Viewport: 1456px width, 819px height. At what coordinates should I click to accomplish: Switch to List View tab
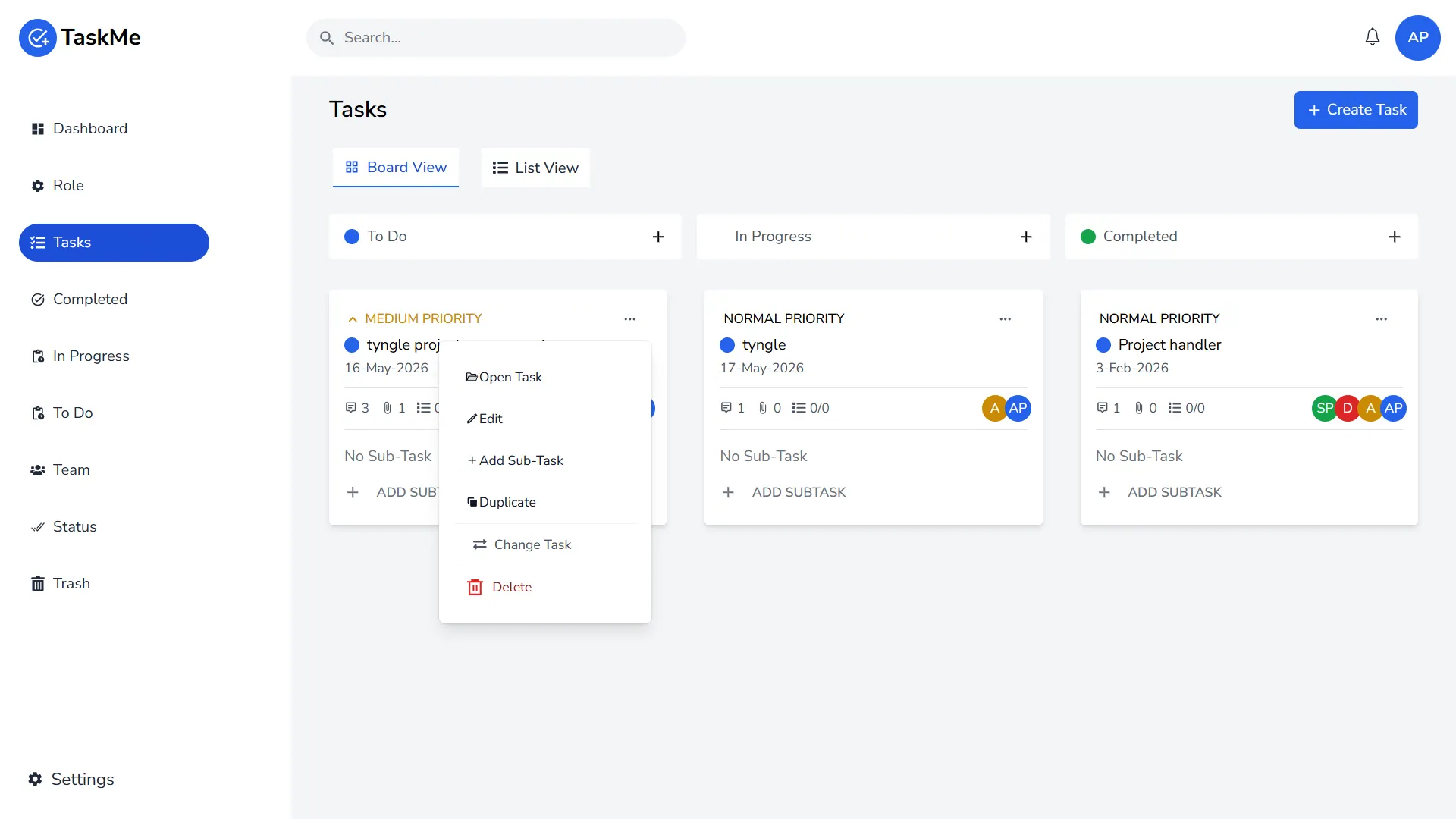click(535, 168)
